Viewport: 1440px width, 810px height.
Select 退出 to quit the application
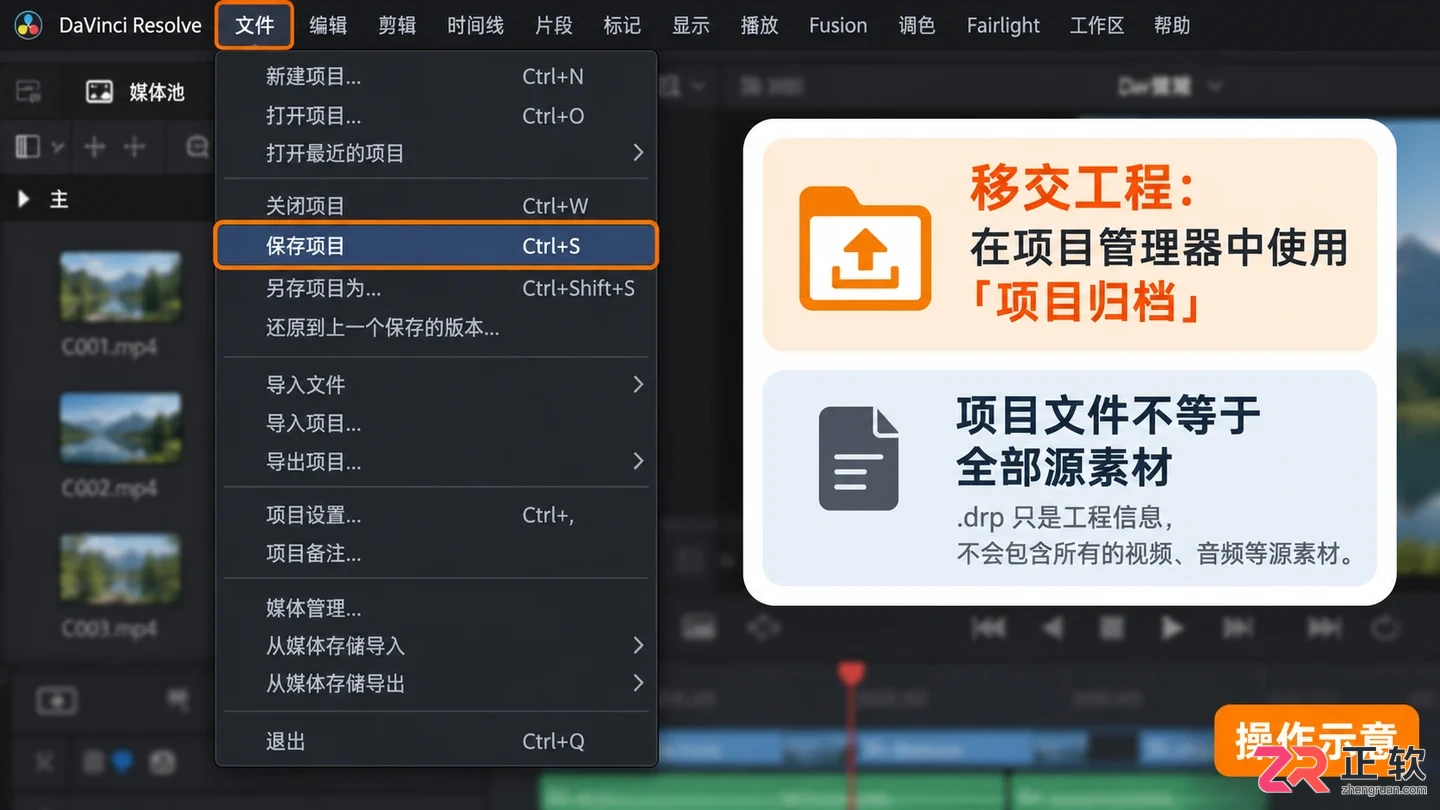click(436, 742)
